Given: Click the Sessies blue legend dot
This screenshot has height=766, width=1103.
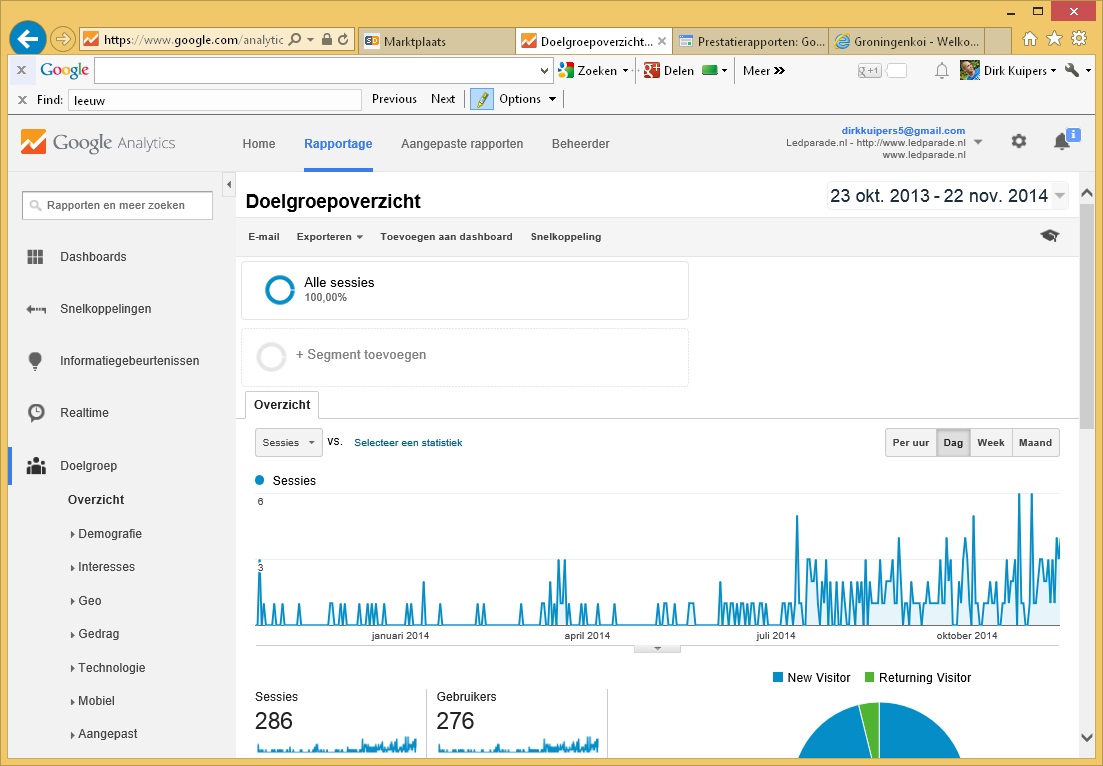Looking at the screenshot, I should (x=260, y=480).
